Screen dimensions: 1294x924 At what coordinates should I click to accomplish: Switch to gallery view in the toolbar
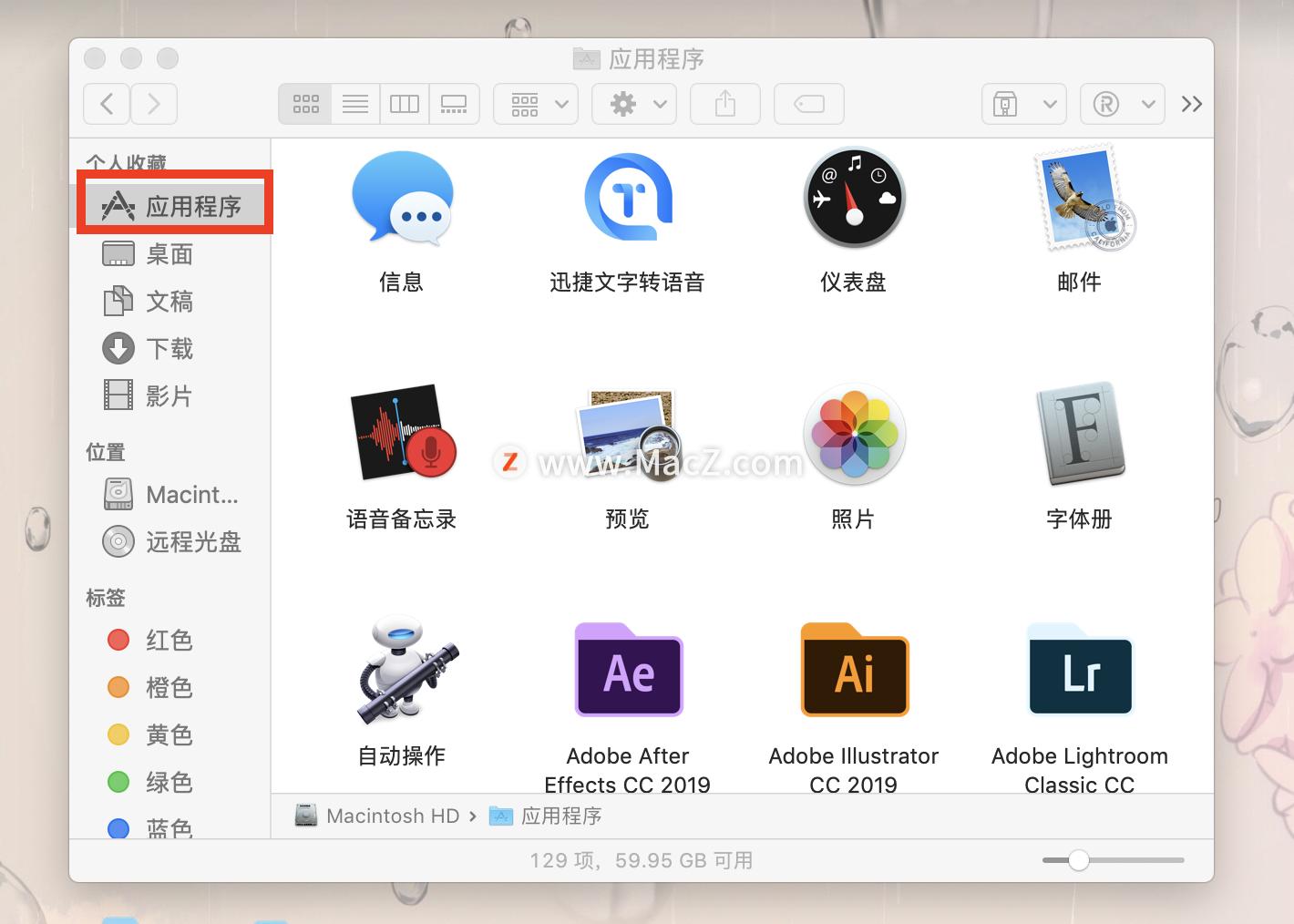453,103
